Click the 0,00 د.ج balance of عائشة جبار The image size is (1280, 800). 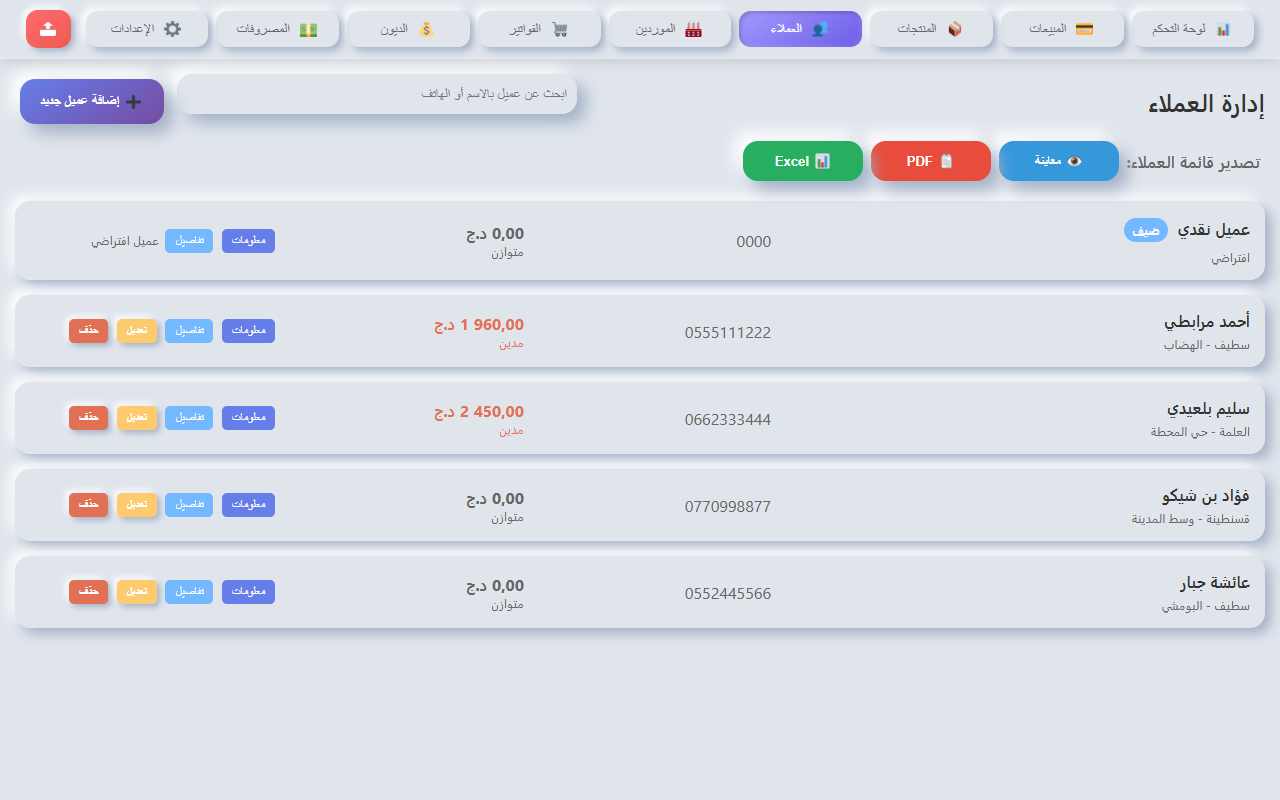pyautogui.click(x=495, y=585)
